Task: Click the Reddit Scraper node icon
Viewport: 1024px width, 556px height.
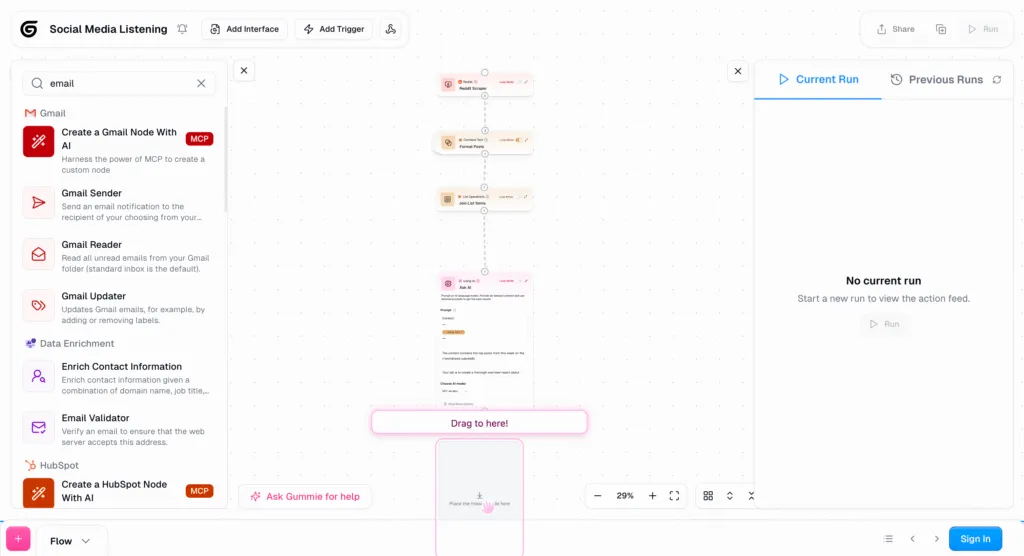Action: tap(448, 84)
